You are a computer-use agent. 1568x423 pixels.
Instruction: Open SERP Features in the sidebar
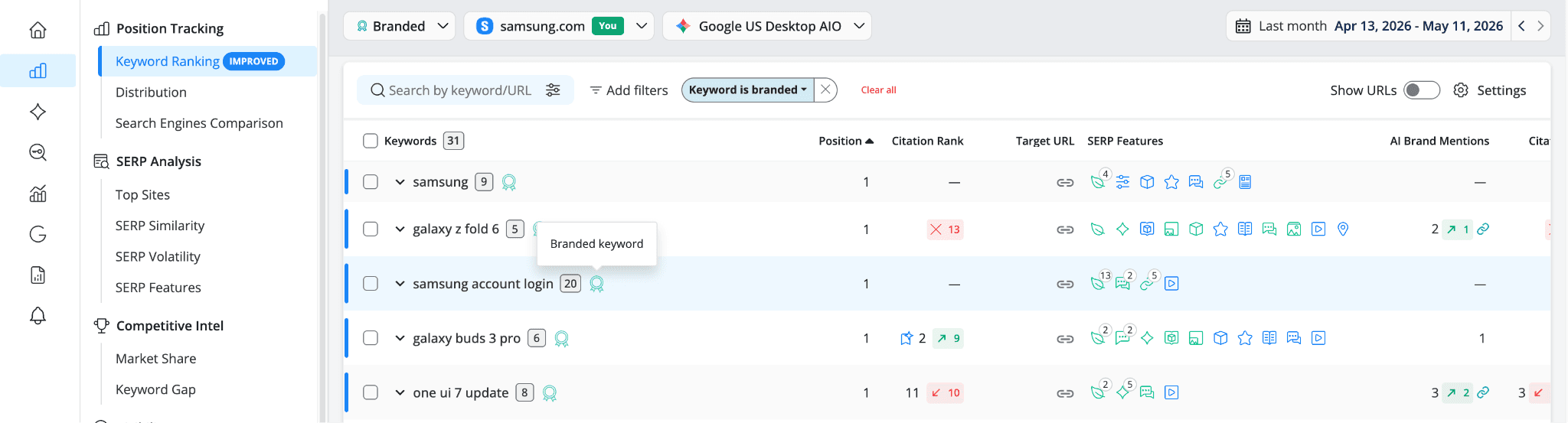coord(158,288)
